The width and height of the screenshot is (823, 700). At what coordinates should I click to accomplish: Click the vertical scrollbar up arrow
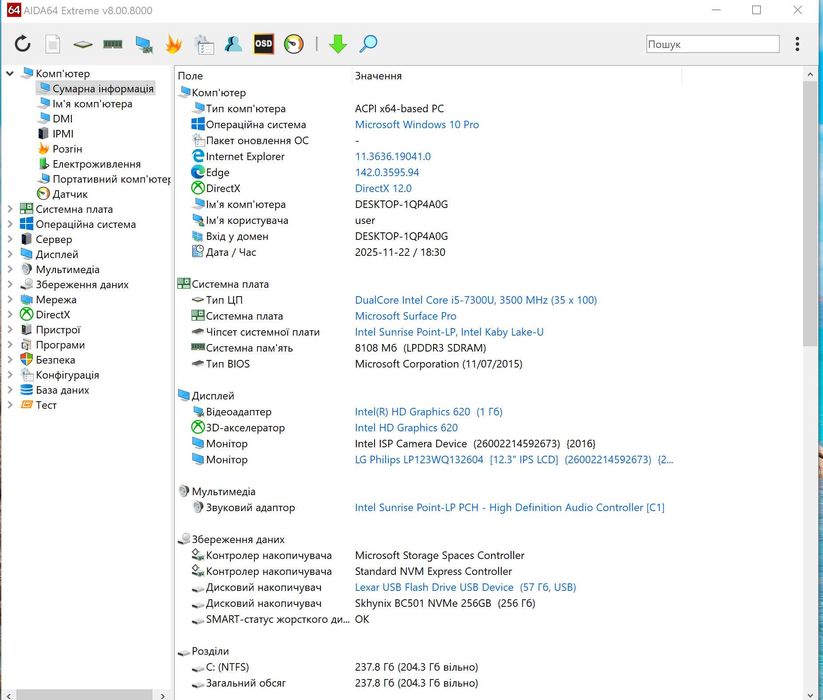pos(810,75)
